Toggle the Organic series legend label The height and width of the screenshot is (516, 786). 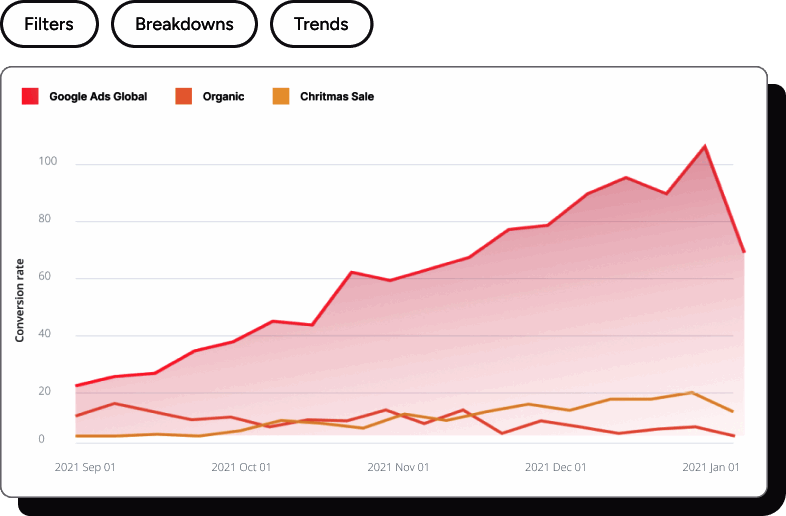pos(223,97)
